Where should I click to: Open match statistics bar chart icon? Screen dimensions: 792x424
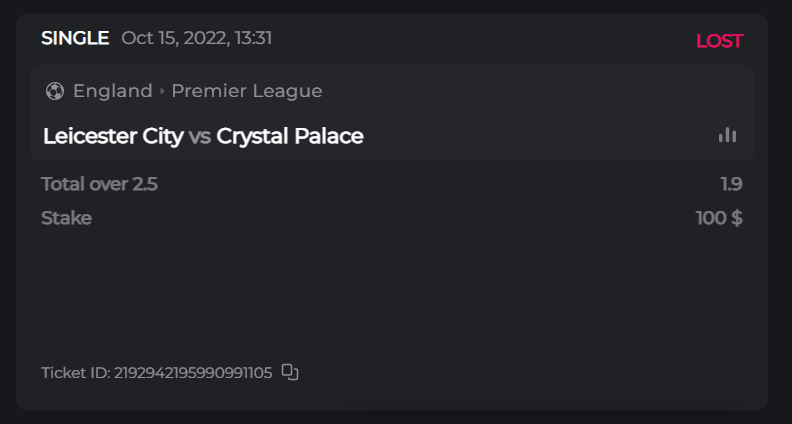pos(727,135)
